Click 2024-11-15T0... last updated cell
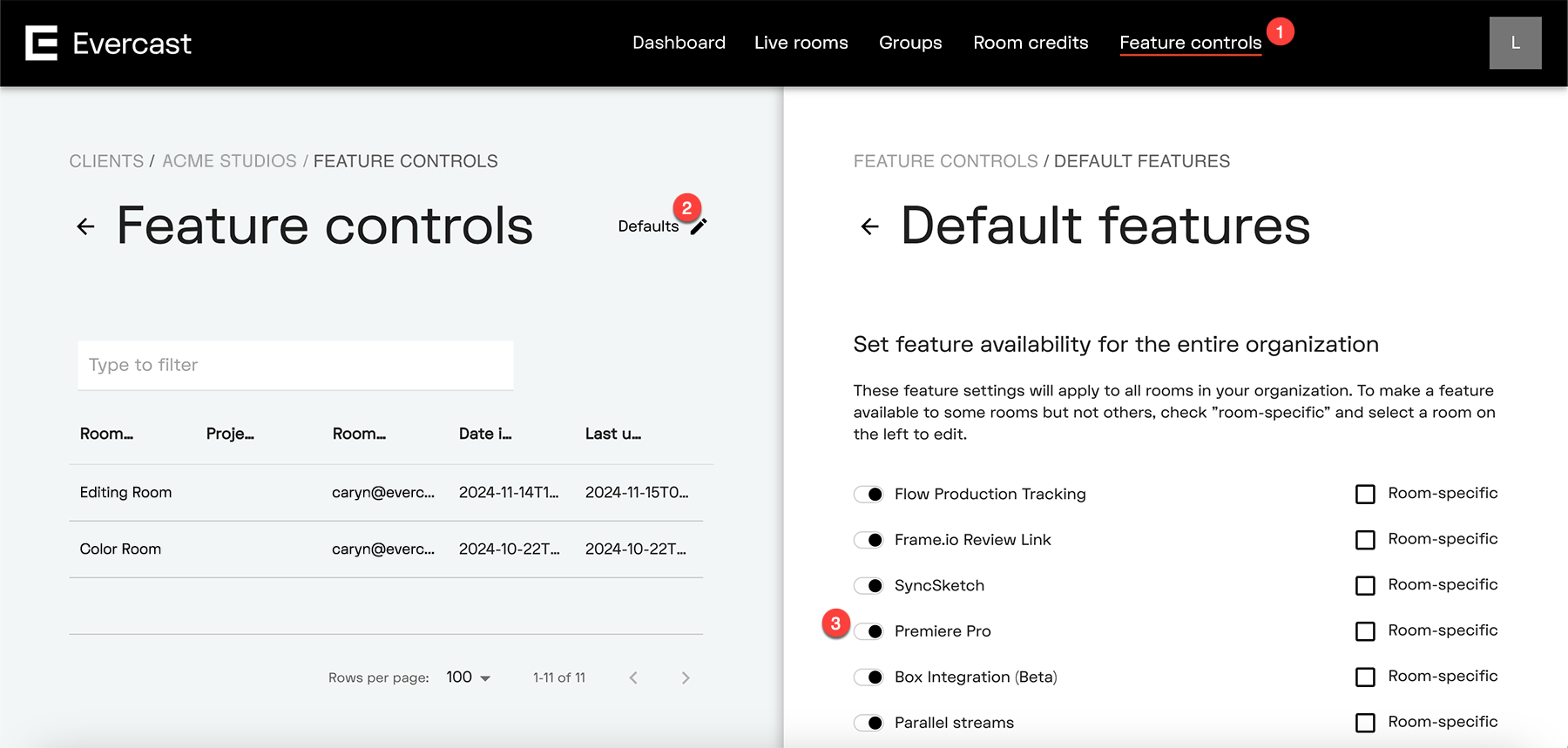Image resolution: width=1568 pixels, height=748 pixels. [637, 493]
